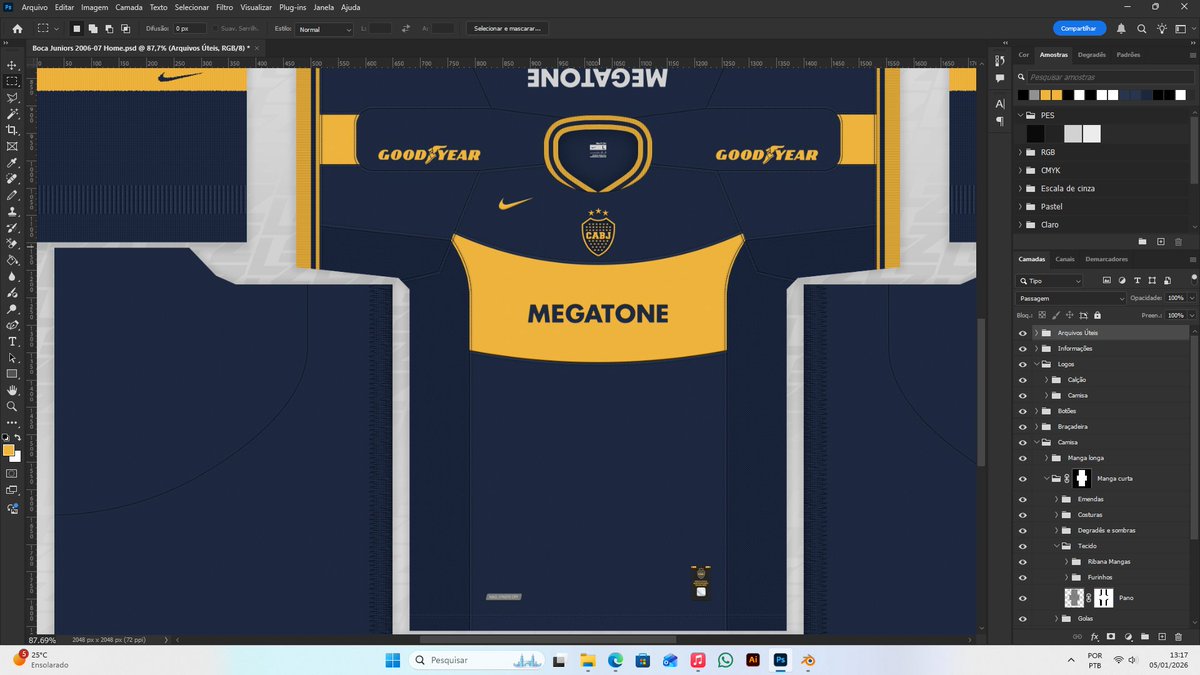1200x675 pixels.
Task: Add a layer mask in Camadas panel
Action: tap(1111, 636)
